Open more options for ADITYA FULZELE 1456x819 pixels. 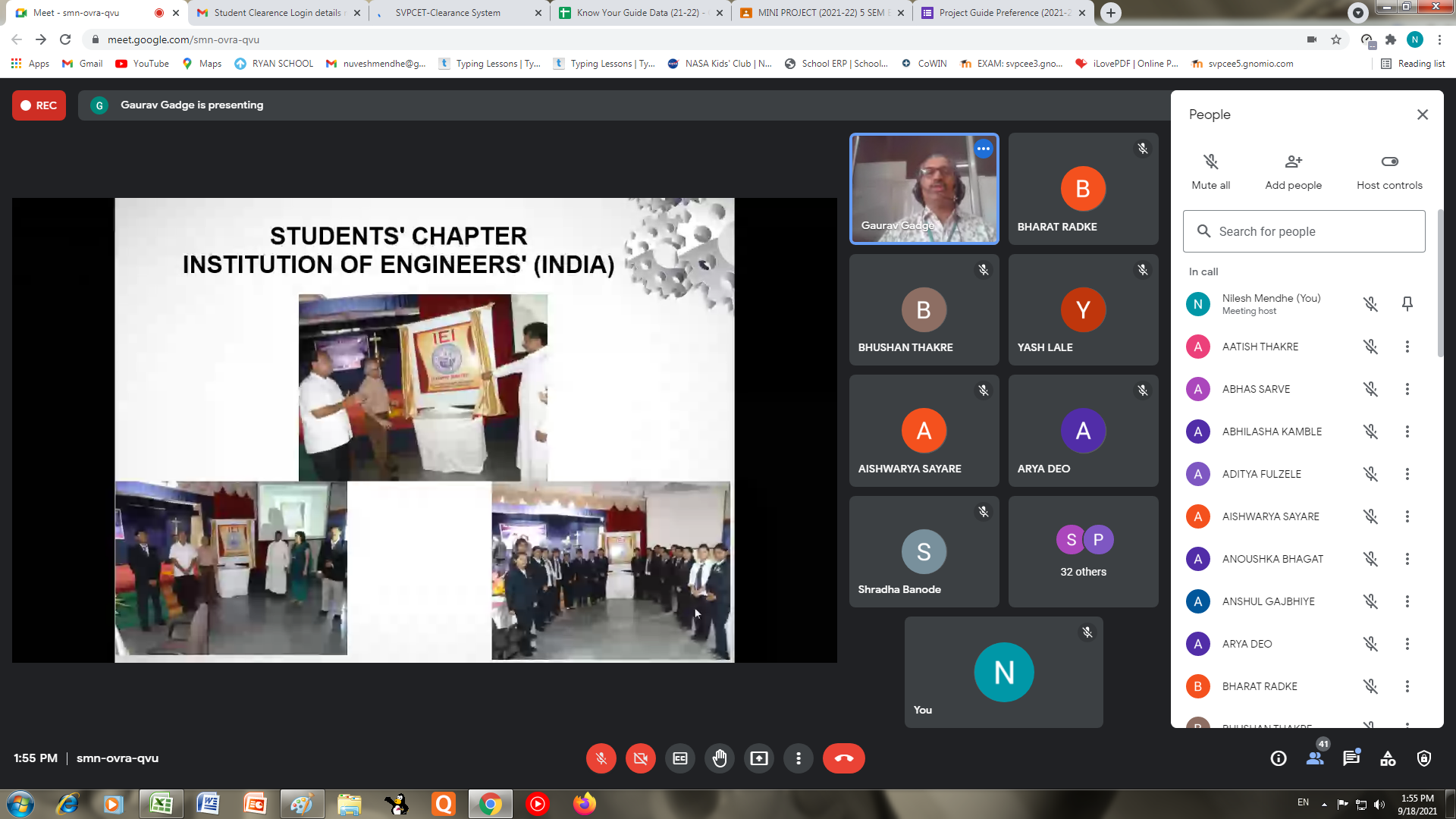[1407, 474]
